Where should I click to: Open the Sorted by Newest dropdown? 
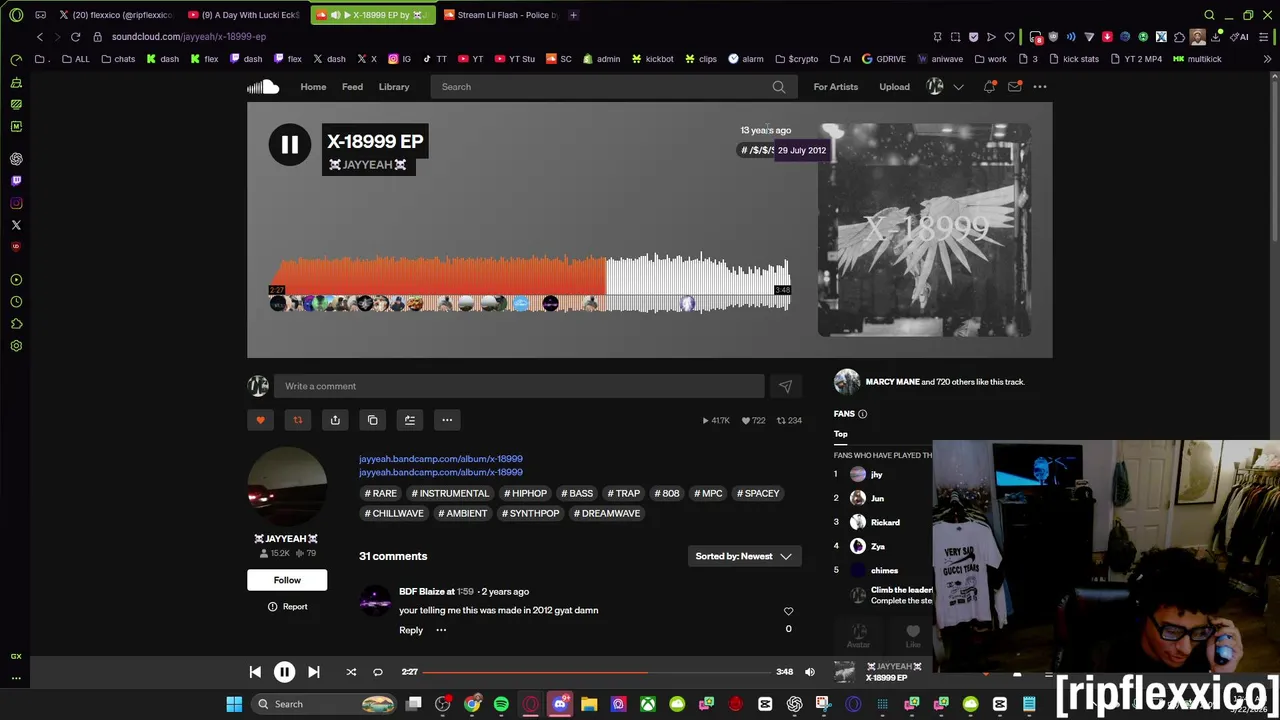pyautogui.click(x=744, y=556)
